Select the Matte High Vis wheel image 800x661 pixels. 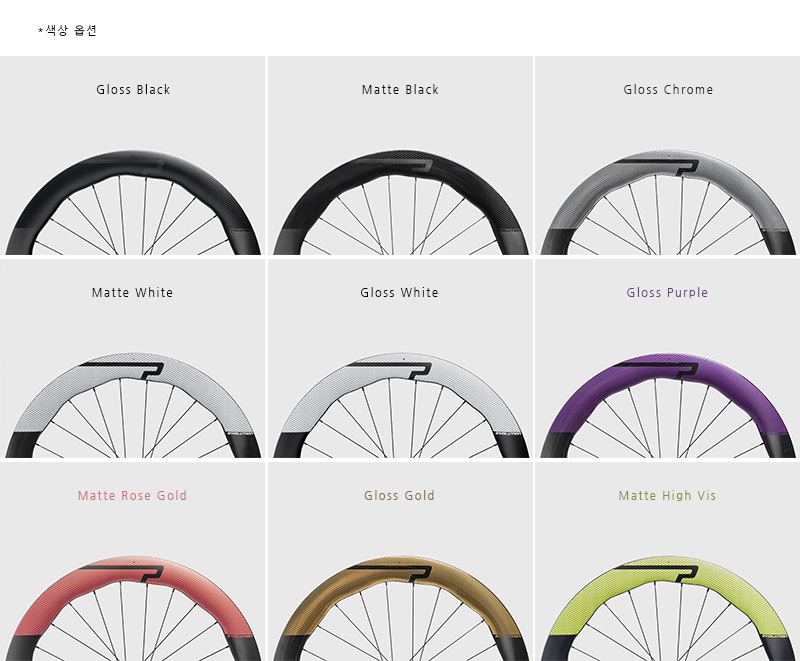(x=668, y=608)
